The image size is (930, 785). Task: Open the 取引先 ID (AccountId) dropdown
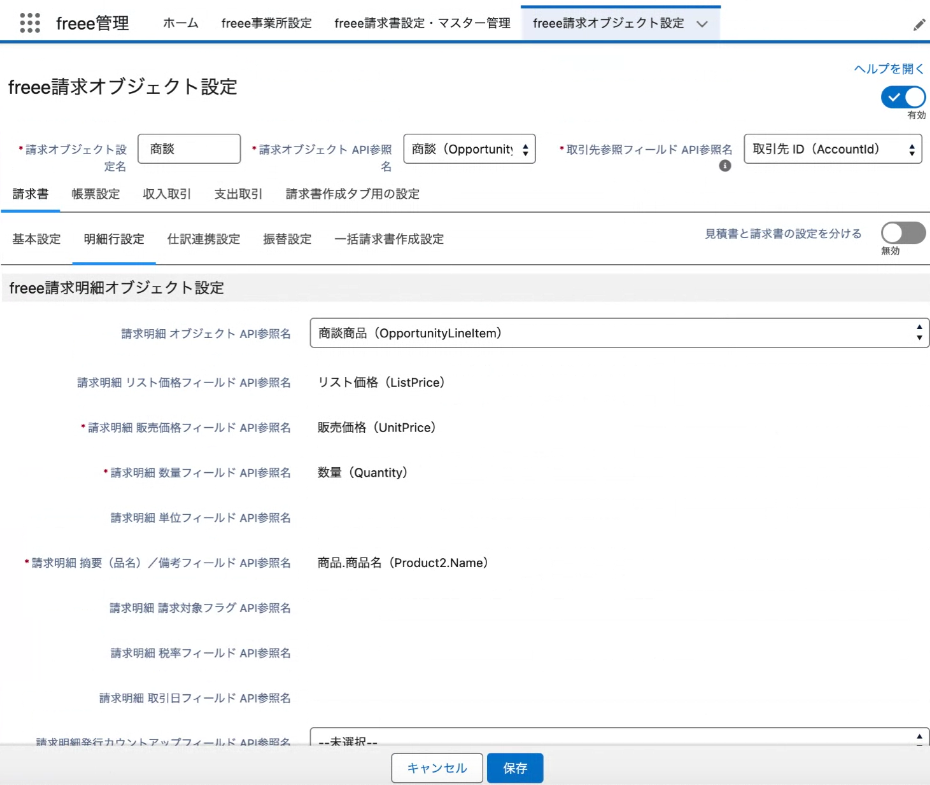tap(833, 149)
